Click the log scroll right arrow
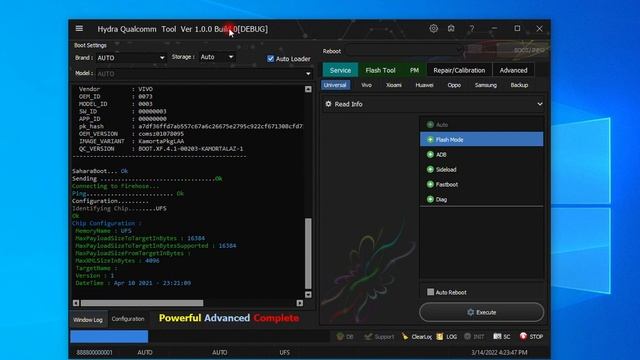This screenshot has height=360, width=640. point(300,303)
